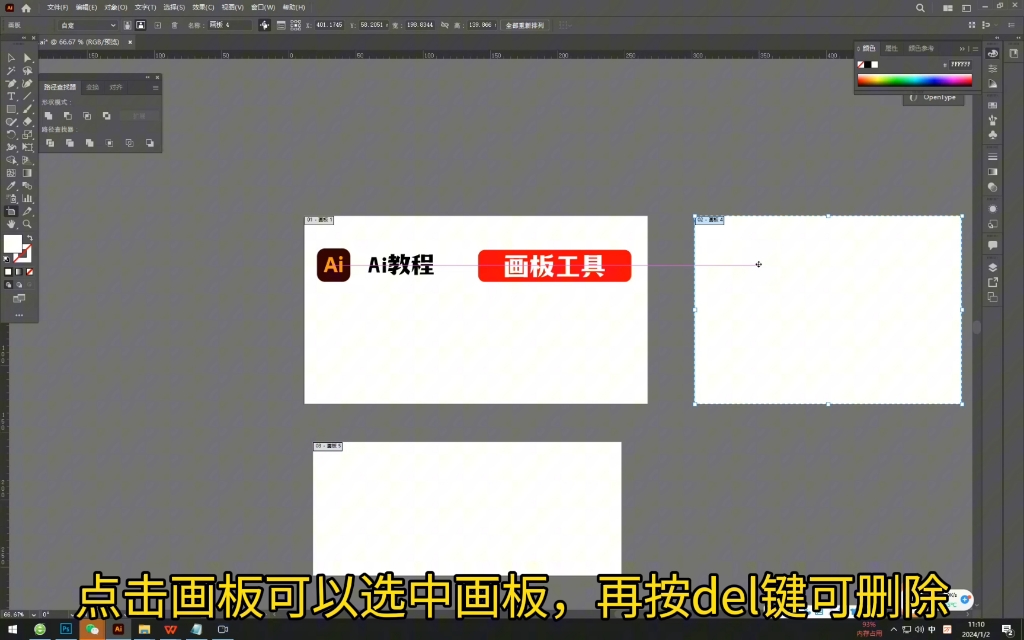Apply the Exclude shape mode in Pathfinder

pyautogui.click(x=107, y=115)
